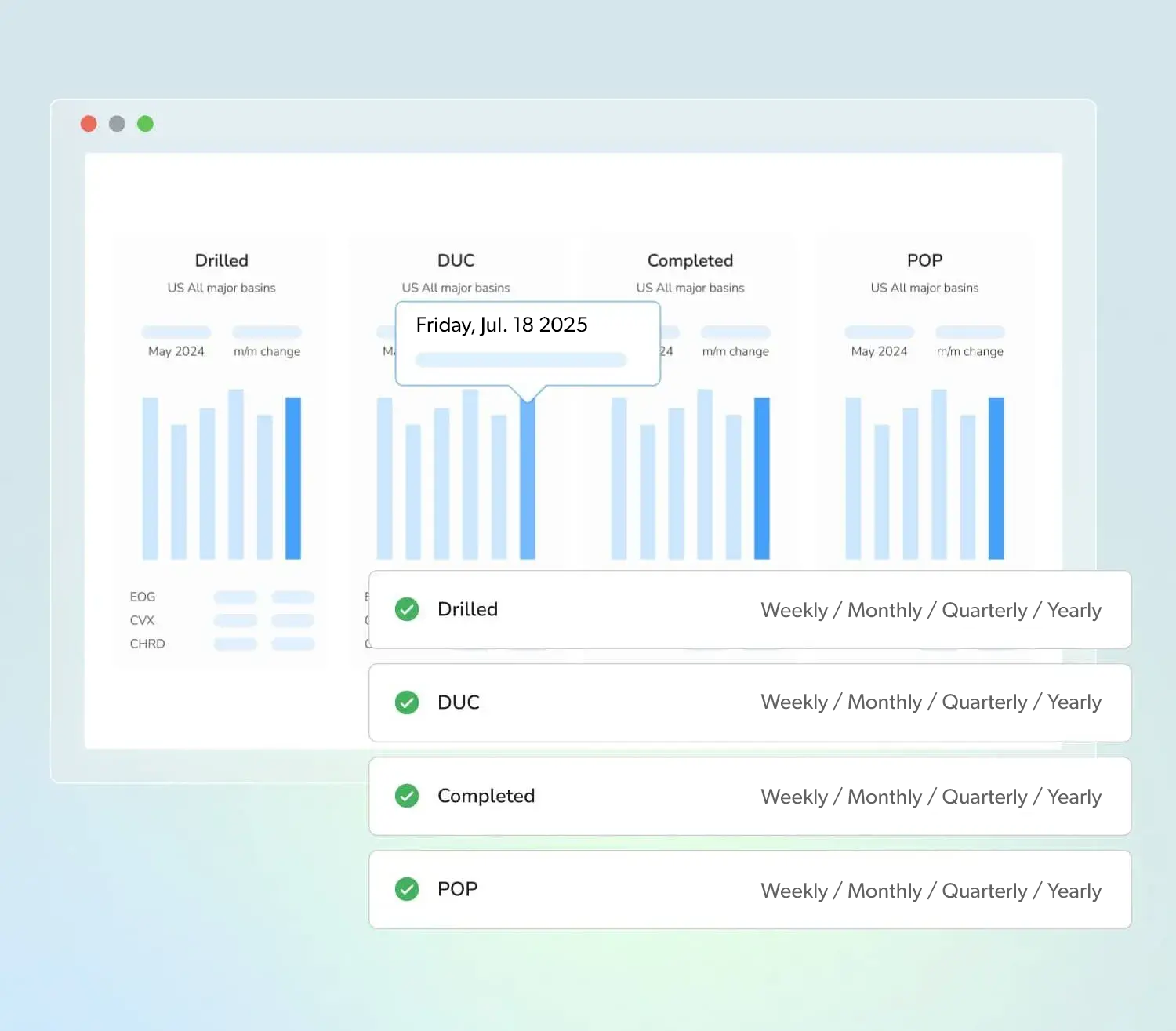The height and width of the screenshot is (1031, 1176).
Task: Click the green window dot
Action: coord(145,124)
